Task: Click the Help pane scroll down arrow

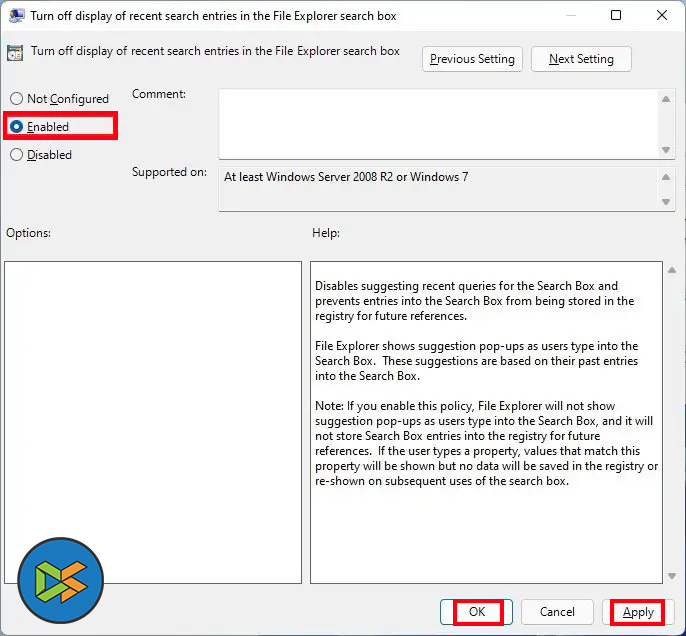Action: tap(672, 576)
